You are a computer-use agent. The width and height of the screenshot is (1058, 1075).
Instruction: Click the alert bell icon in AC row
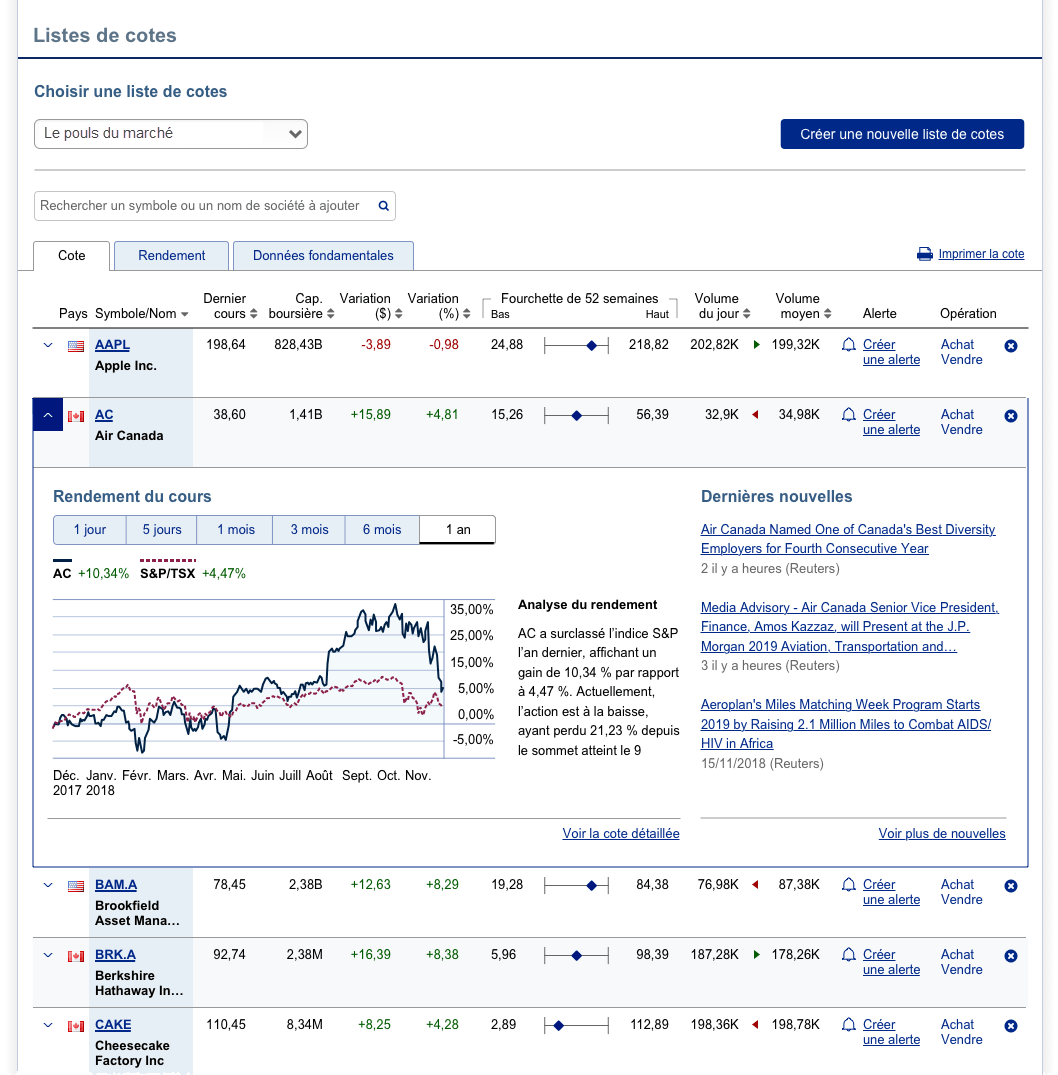(848, 415)
